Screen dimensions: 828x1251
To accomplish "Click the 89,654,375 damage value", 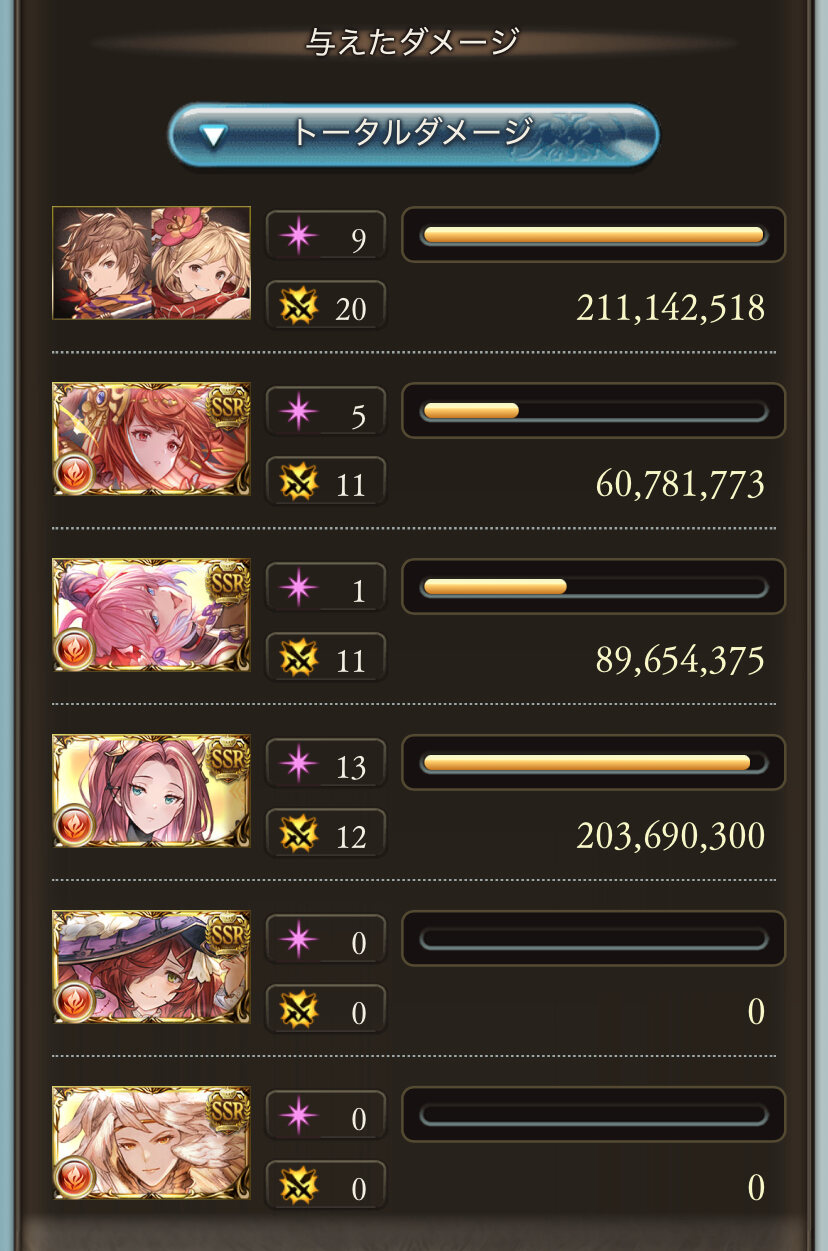I will point(680,660).
